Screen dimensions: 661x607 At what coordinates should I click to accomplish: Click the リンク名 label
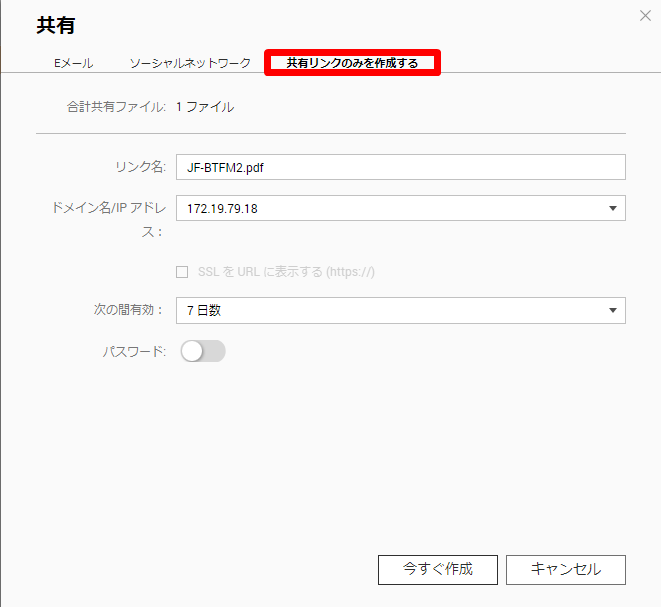tap(141, 167)
